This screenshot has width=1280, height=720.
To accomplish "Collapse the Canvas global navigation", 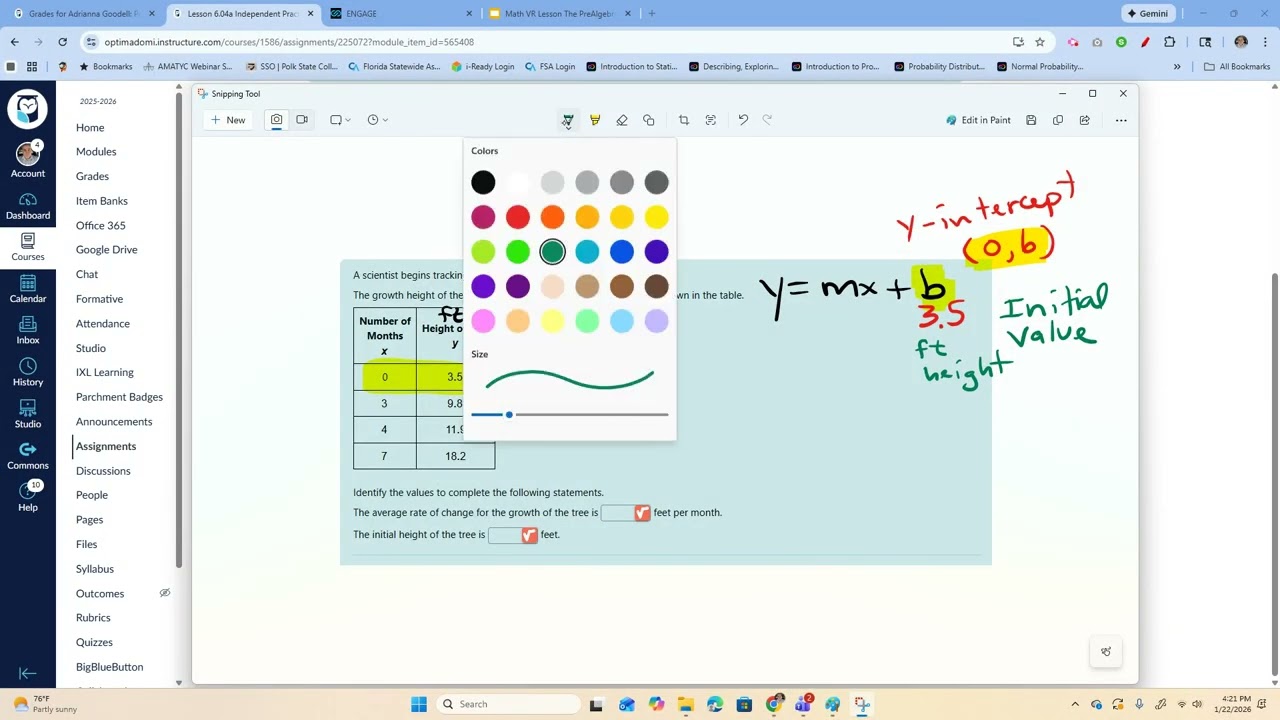I will pyautogui.click(x=28, y=674).
